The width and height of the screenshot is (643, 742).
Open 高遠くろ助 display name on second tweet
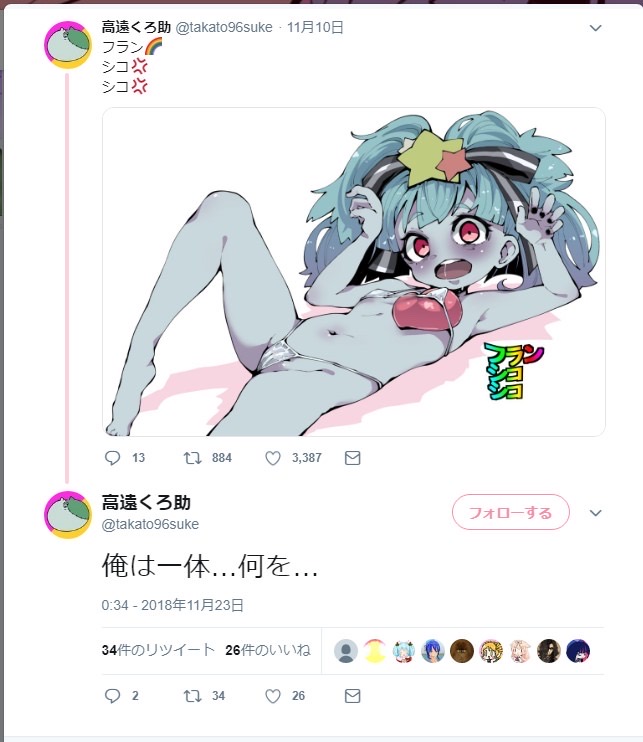[146, 503]
